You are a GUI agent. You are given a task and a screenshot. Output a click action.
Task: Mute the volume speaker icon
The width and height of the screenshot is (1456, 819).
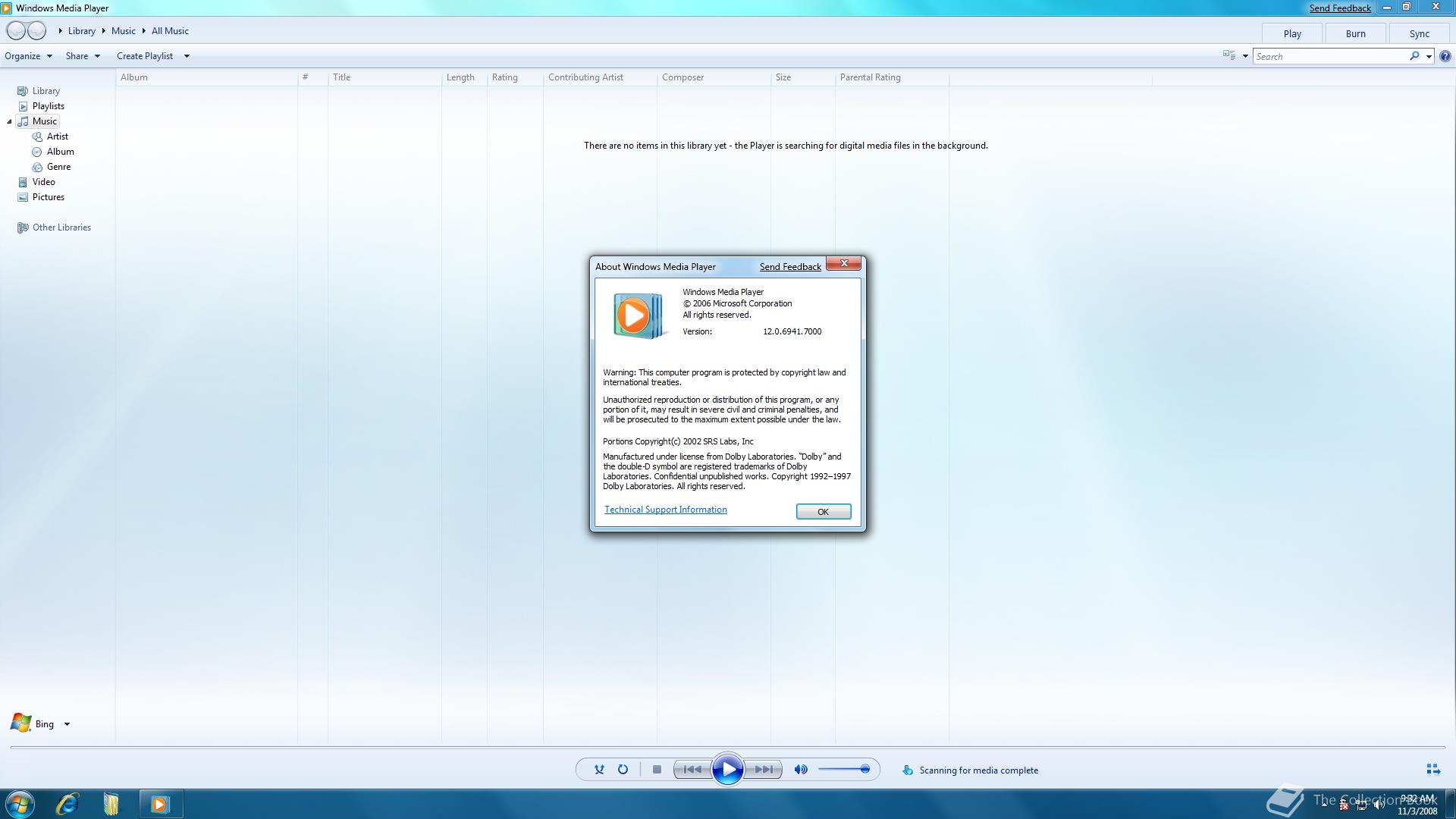coord(801,770)
